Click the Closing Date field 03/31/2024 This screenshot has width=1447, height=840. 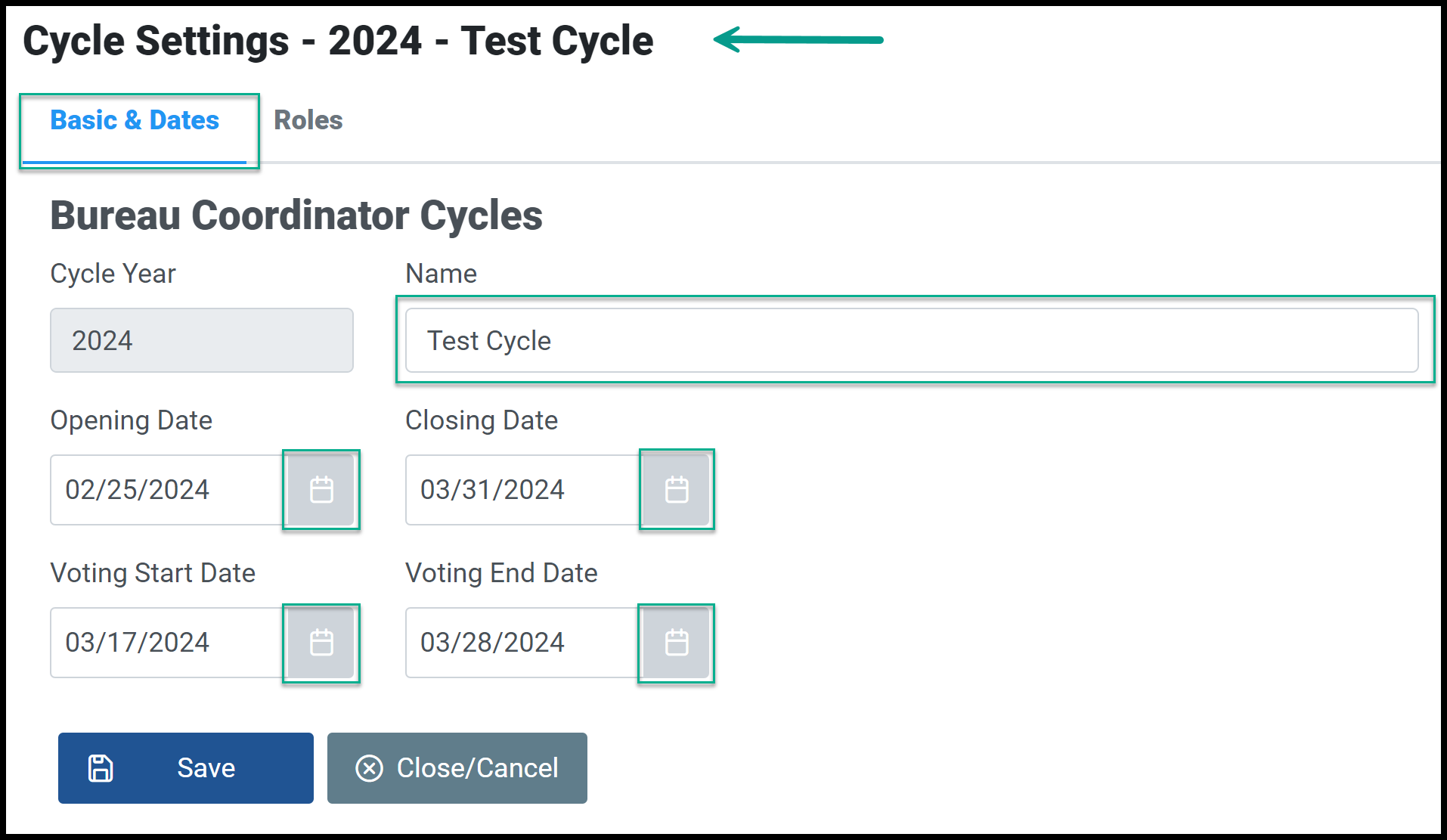[x=524, y=490]
